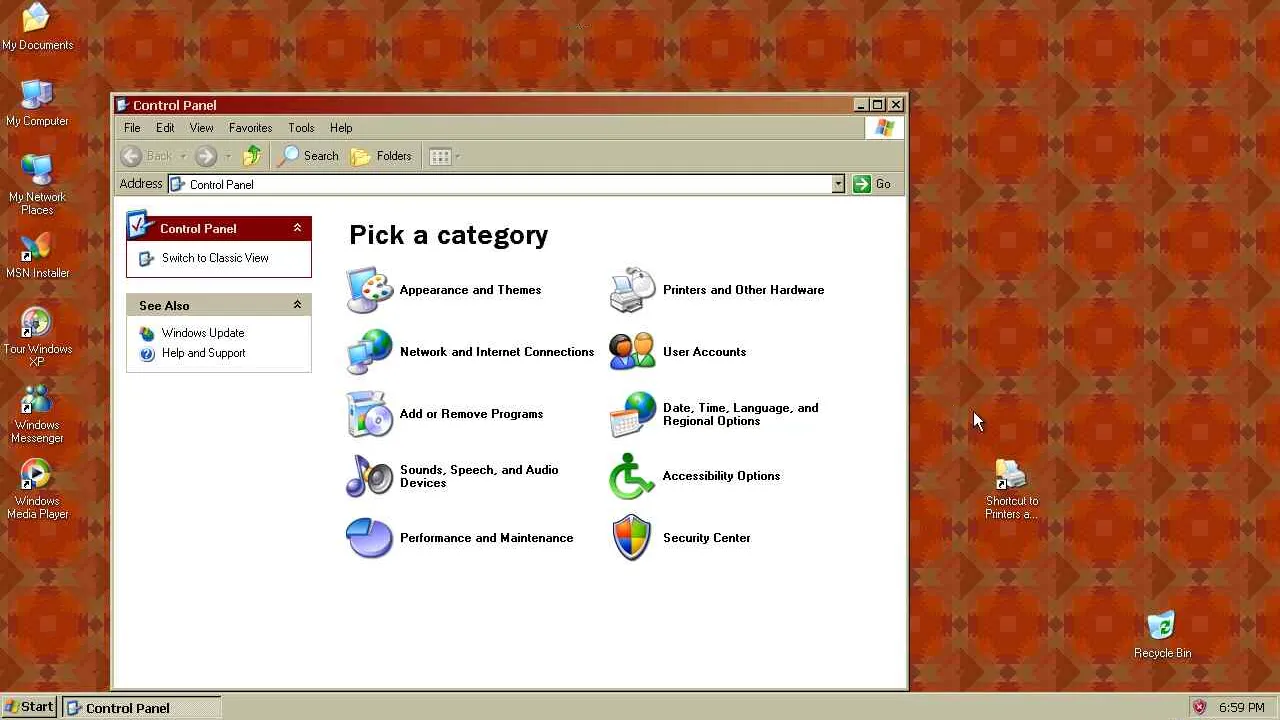Image resolution: width=1280 pixels, height=720 pixels.
Task: Click inside the Address bar field
Action: click(500, 184)
